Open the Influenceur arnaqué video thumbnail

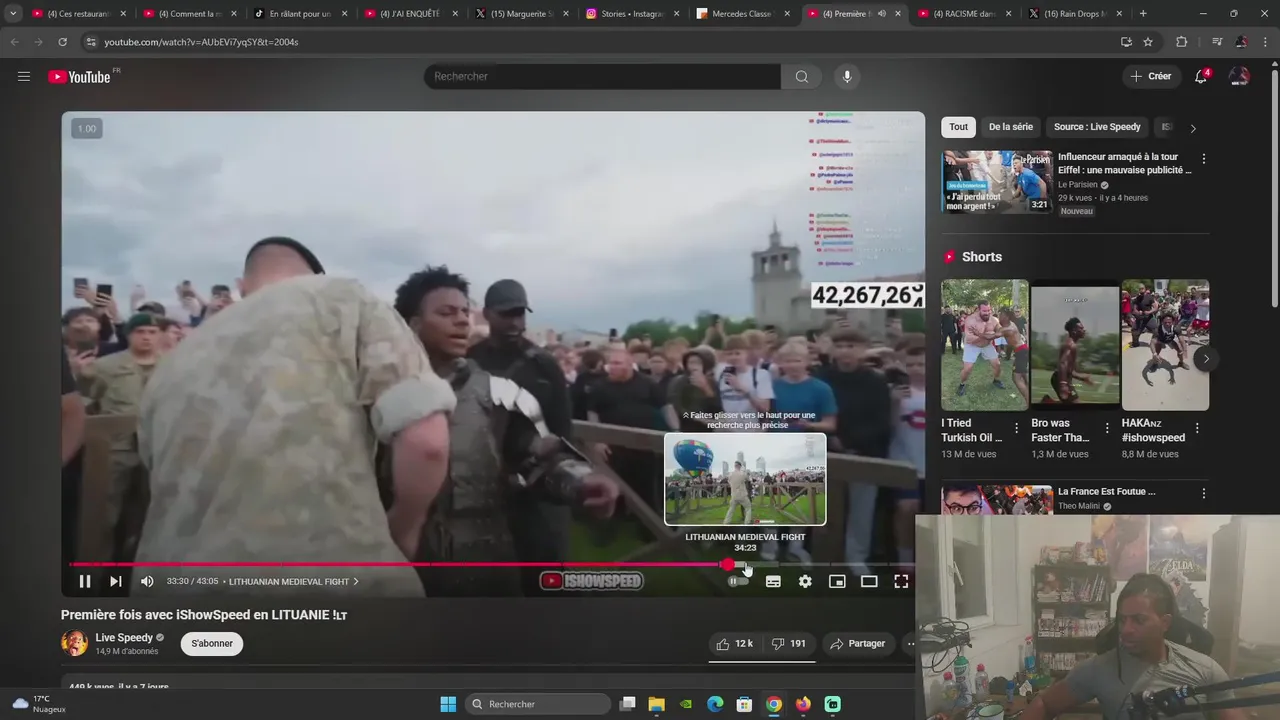pos(998,182)
